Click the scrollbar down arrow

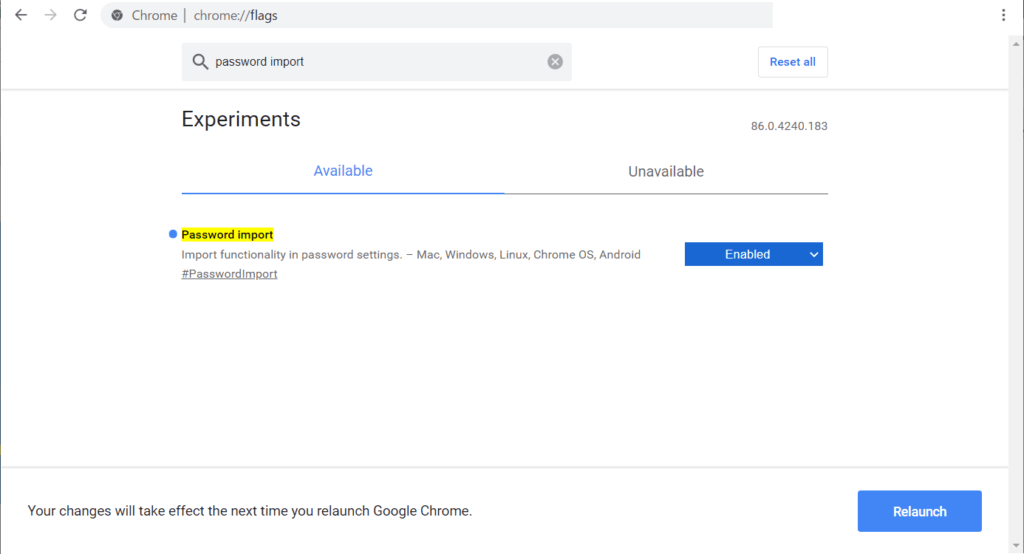tap(1016, 546)
